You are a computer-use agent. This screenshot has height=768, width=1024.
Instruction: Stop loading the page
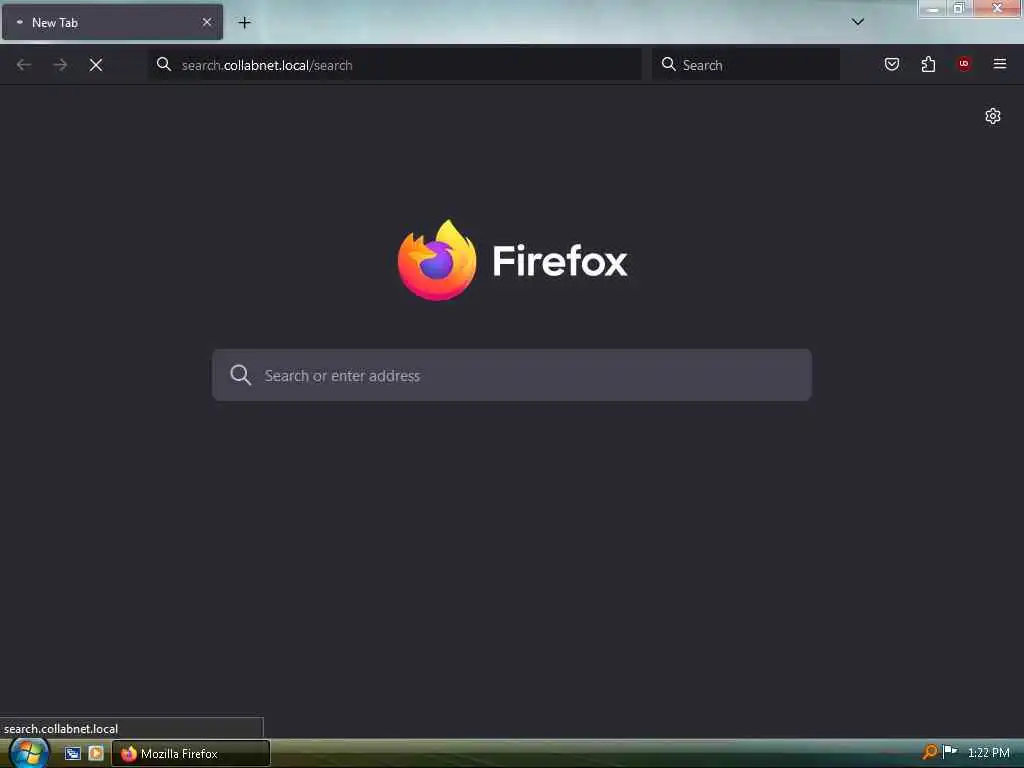(x=96, y=65)
